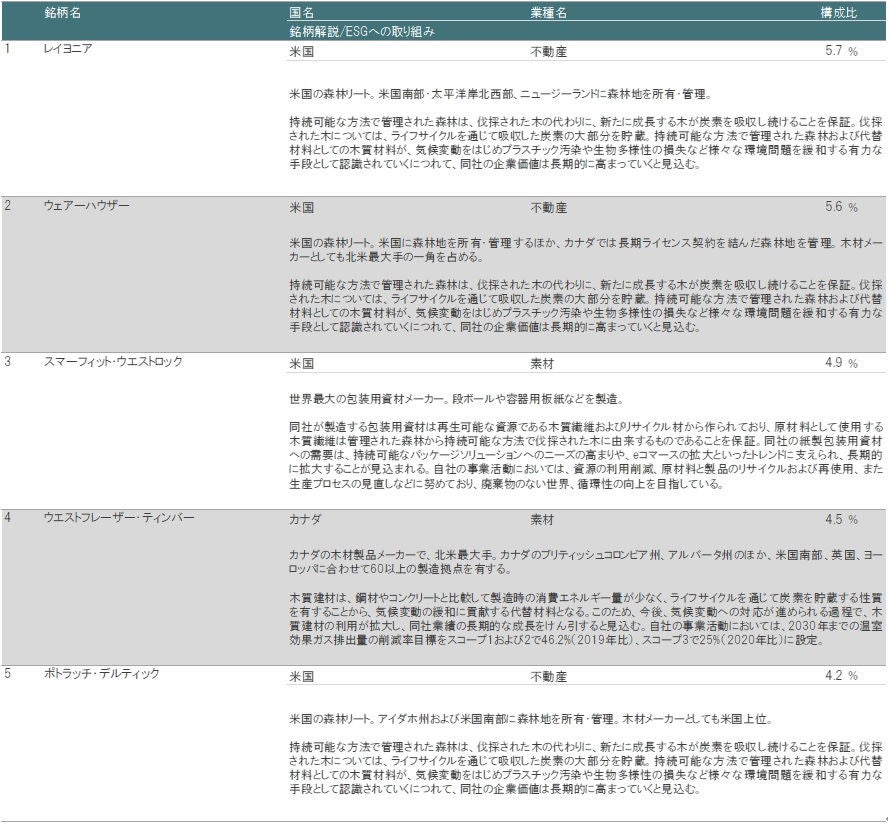The height and width of the screenshot is (827, 888).
Task: Click 不動産 sector in the レイヨニア row
Action: coord(548,51)
